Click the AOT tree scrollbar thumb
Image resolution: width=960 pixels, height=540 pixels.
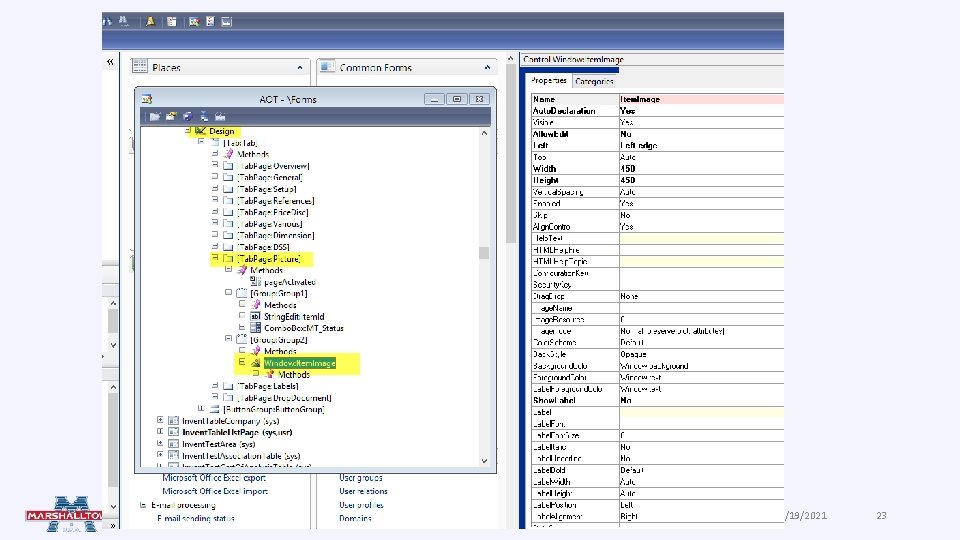coord(484,253)
